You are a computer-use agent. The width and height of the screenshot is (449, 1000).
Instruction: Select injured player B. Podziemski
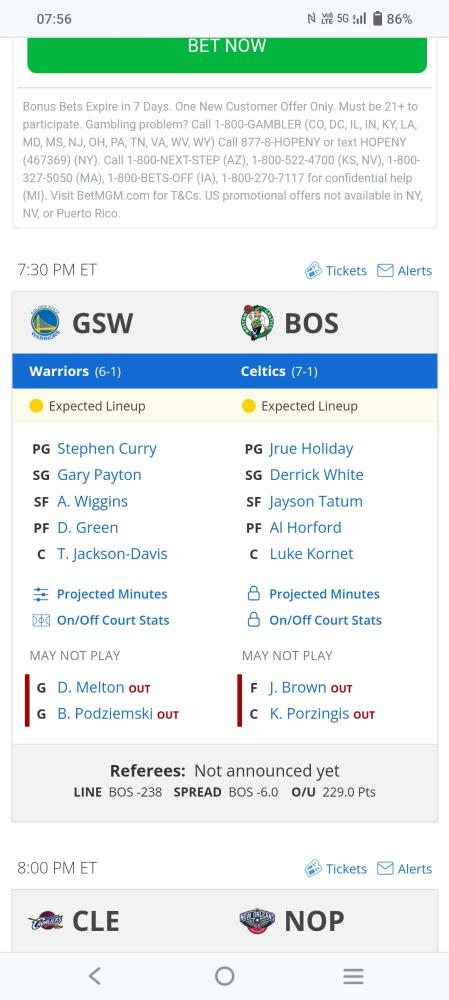point(105,714)
